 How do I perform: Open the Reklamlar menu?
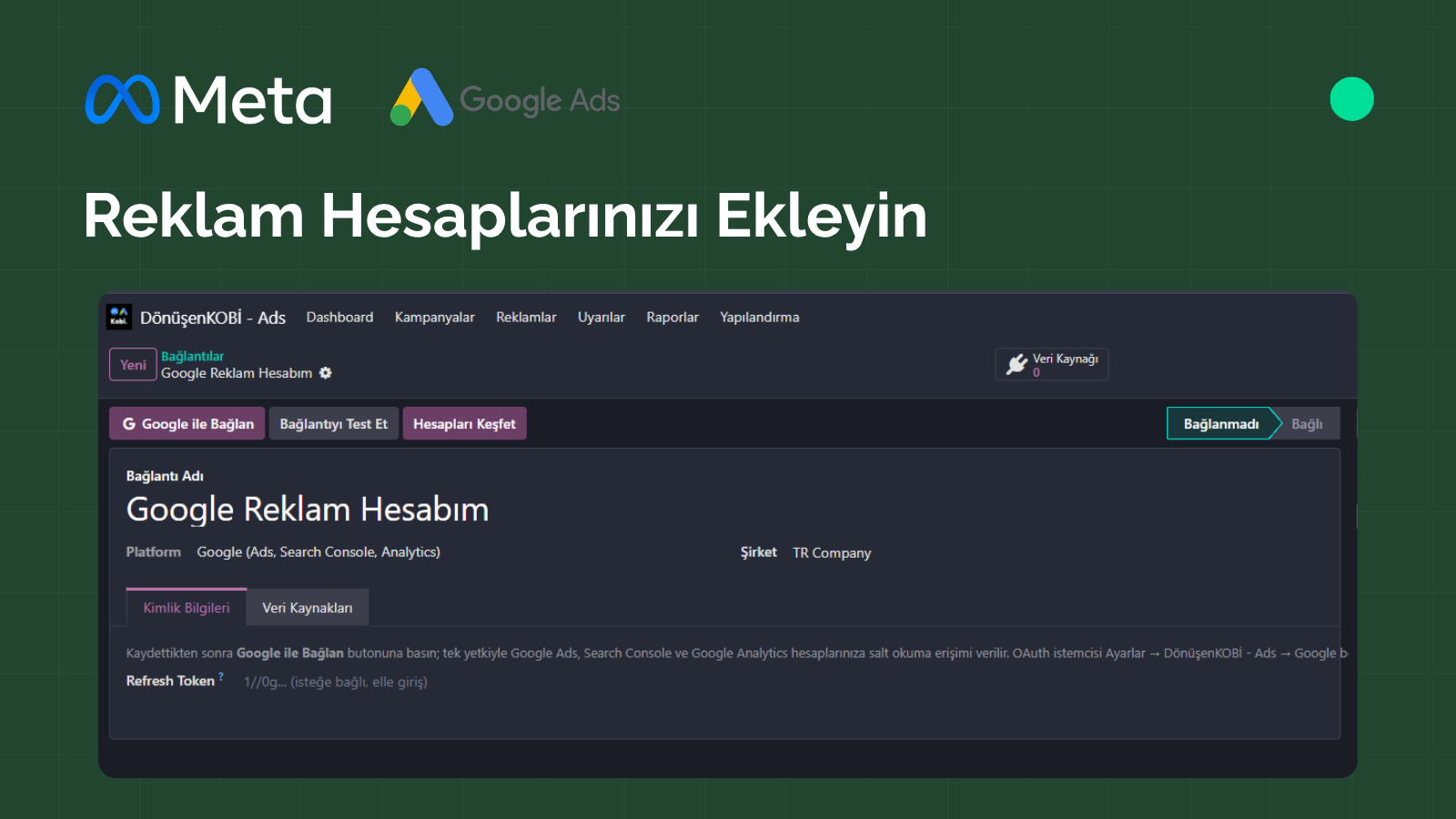[x=526, y=318]
